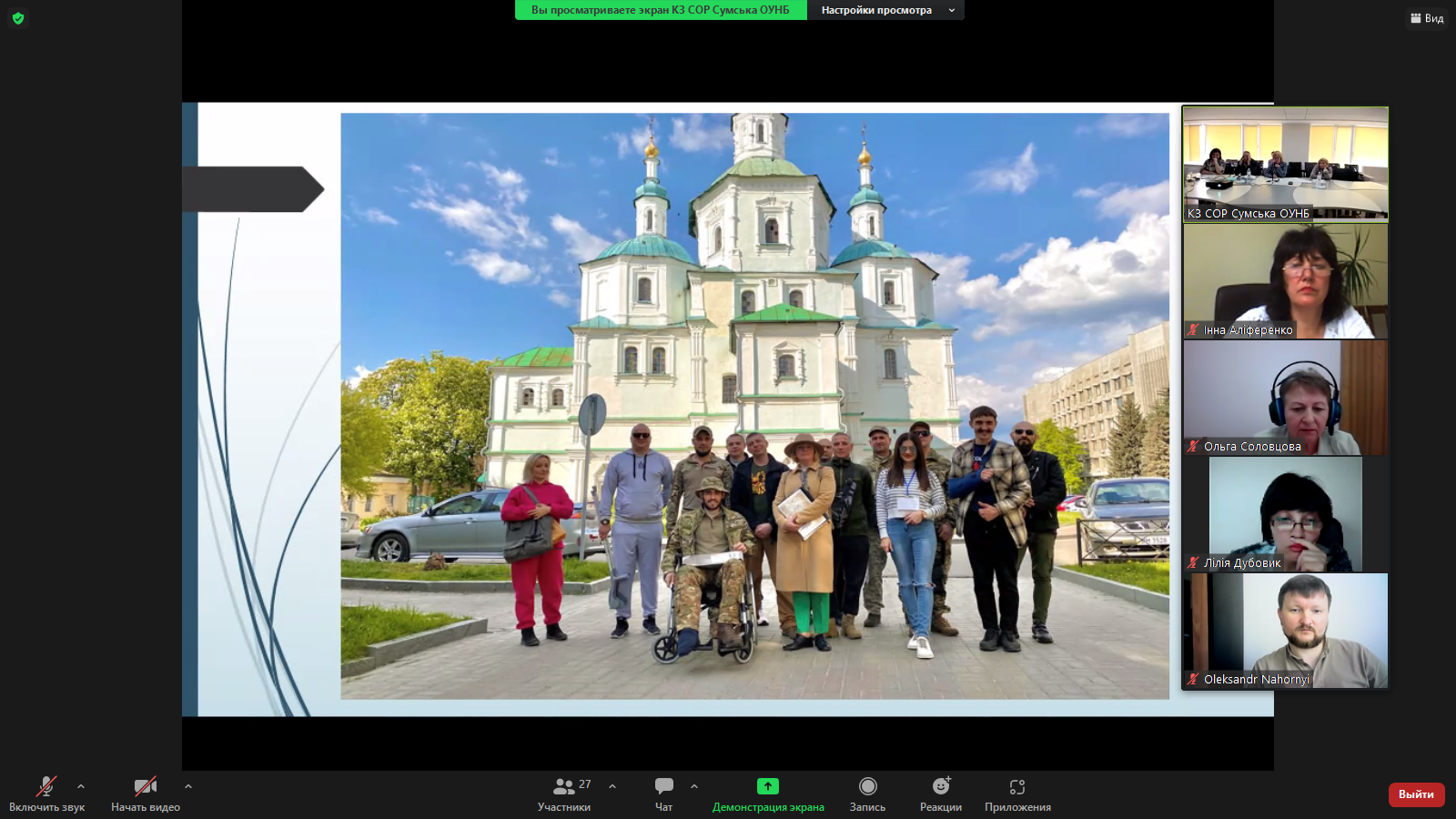Screen dimensions: 1456x819
Task: Click the Демонстрация экрана share screen icon
Action: click(768, 786)
